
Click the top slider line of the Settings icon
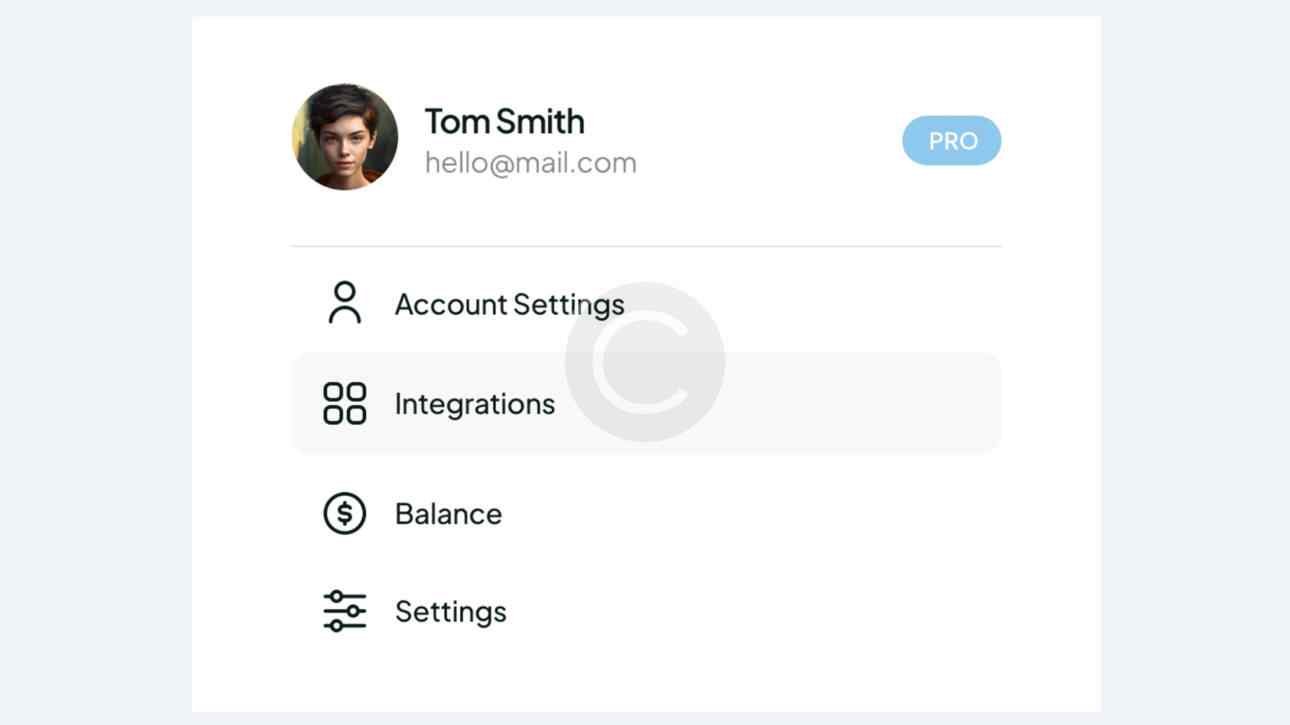click(345, 596)
